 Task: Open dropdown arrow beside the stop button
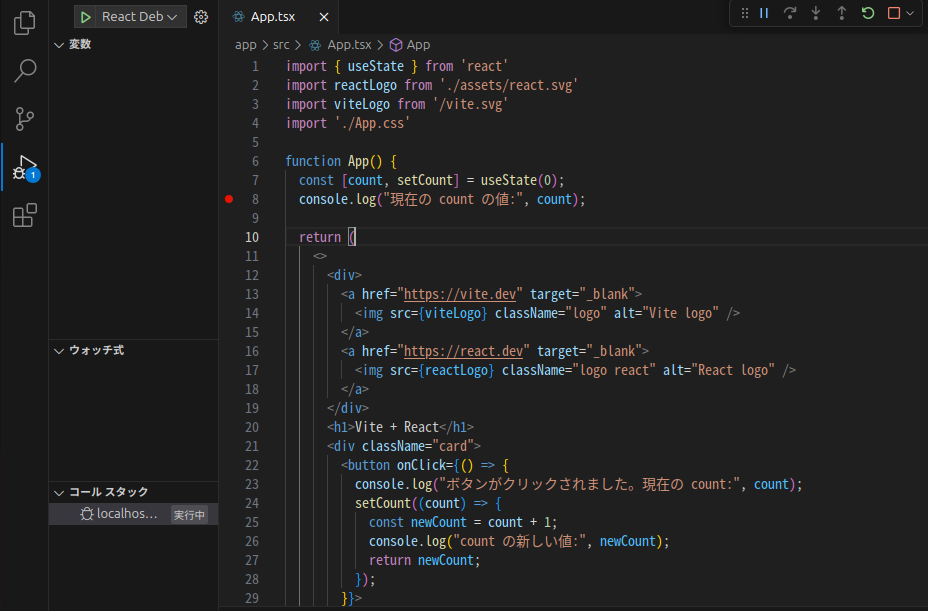click(911, 14)
